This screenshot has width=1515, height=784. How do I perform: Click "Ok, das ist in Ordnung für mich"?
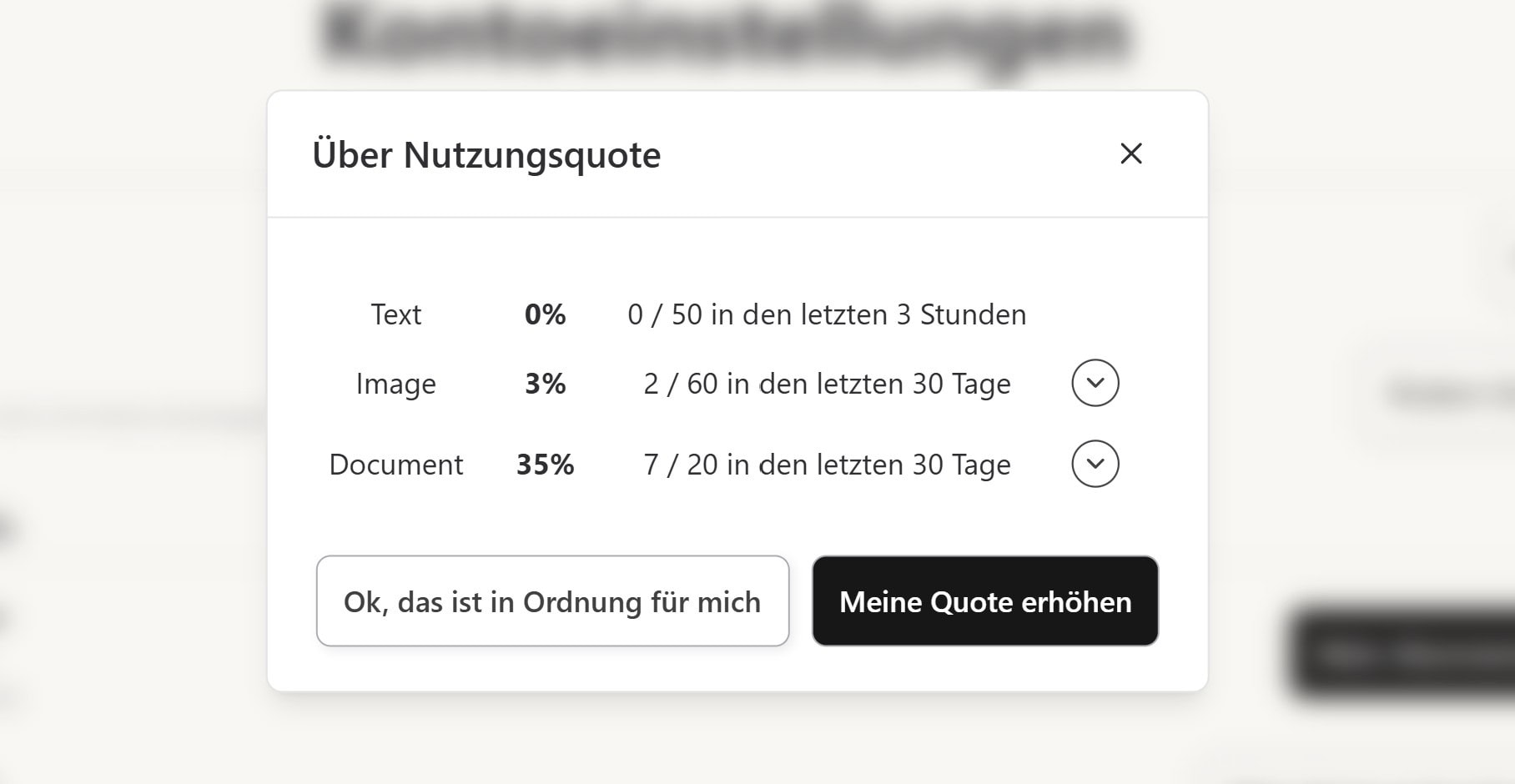tap(552, 601)
